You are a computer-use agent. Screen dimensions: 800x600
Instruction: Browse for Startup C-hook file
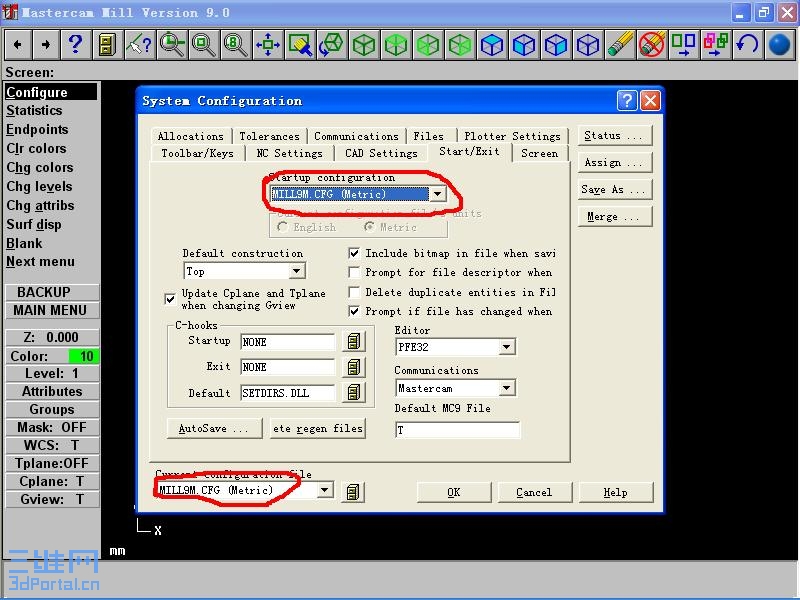pyautogui.click(x=354, y=341)
